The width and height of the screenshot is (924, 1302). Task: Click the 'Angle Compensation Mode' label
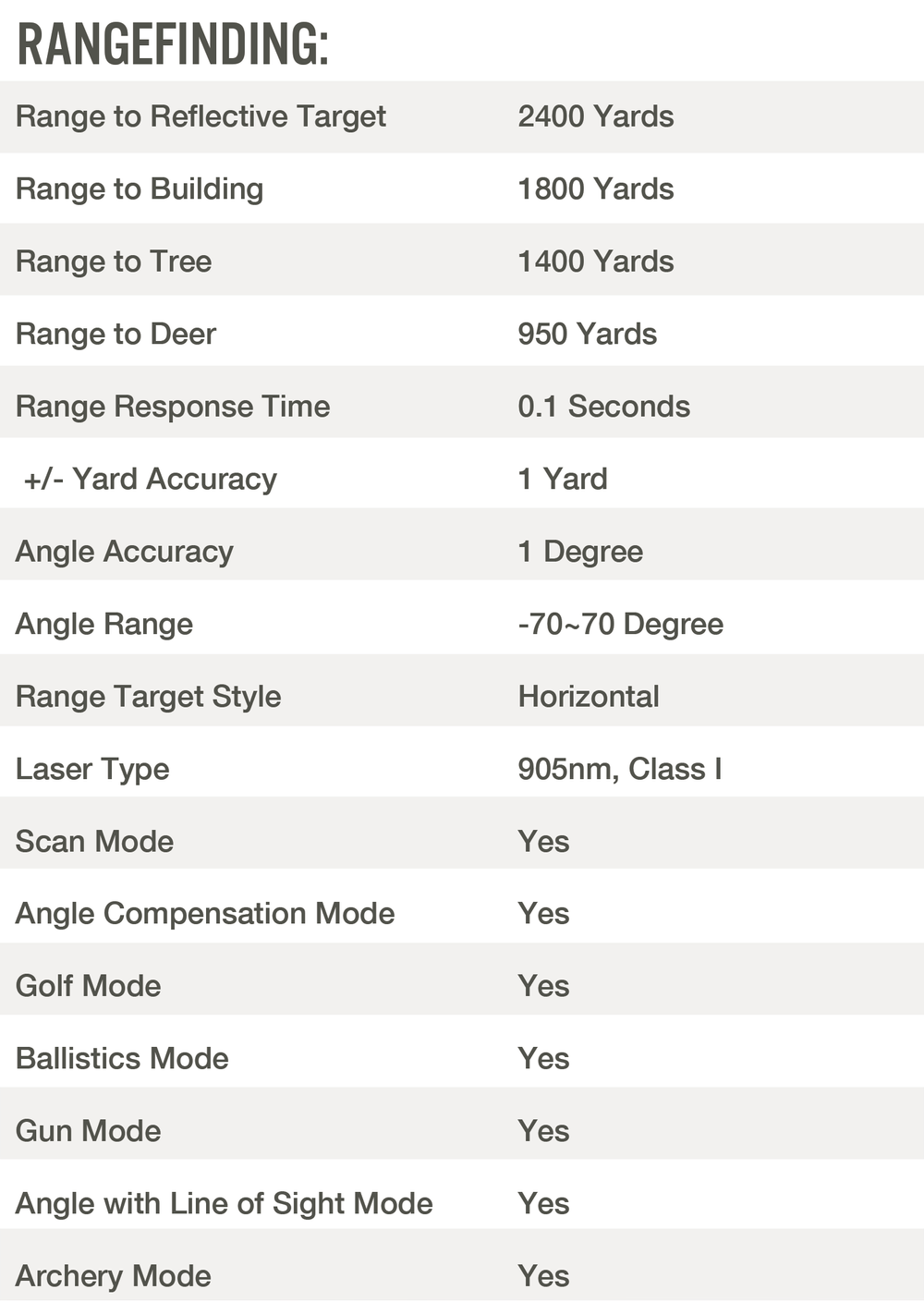click(205, 914)
